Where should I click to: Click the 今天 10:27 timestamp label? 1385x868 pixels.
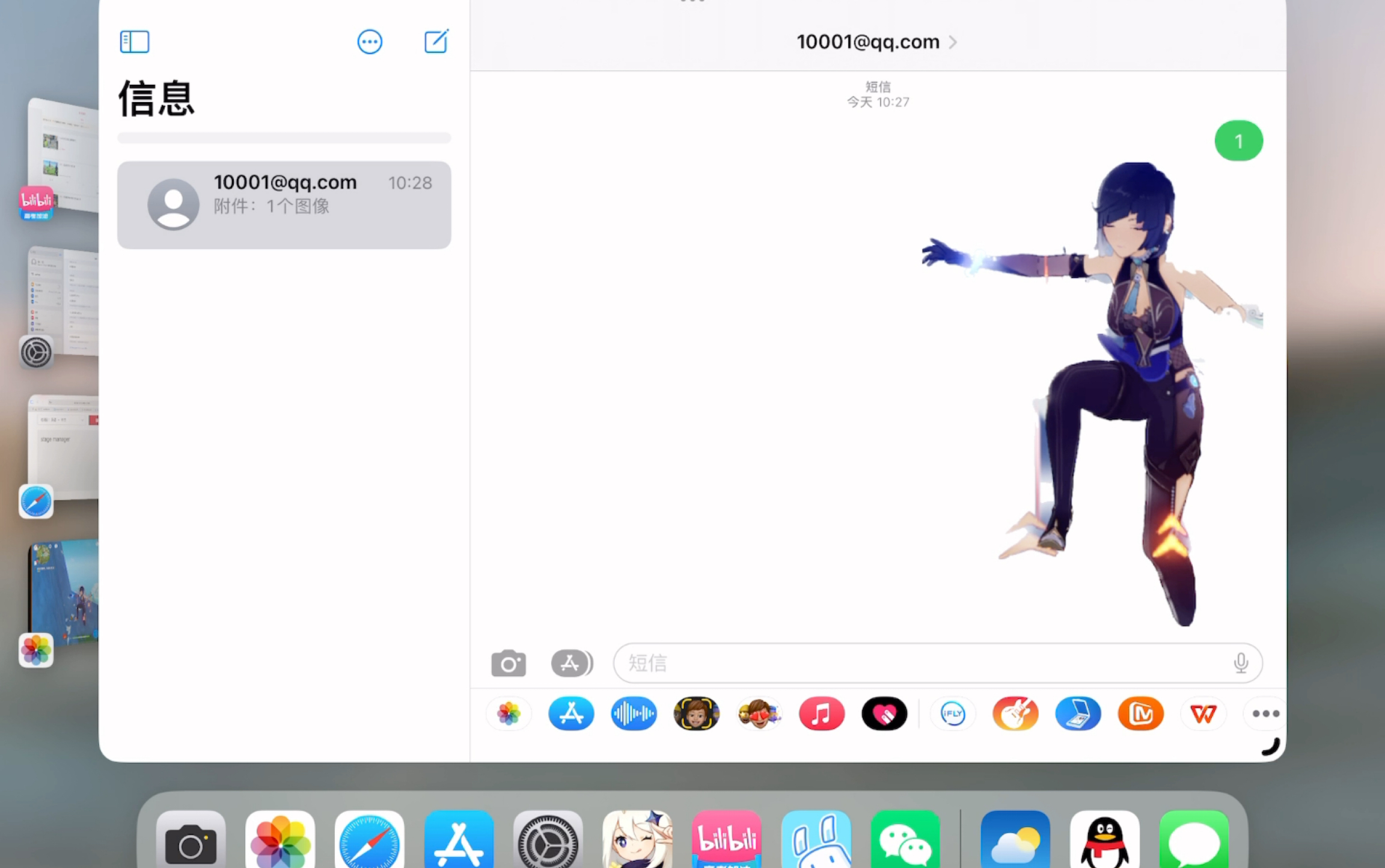click(x=878, y=102)
